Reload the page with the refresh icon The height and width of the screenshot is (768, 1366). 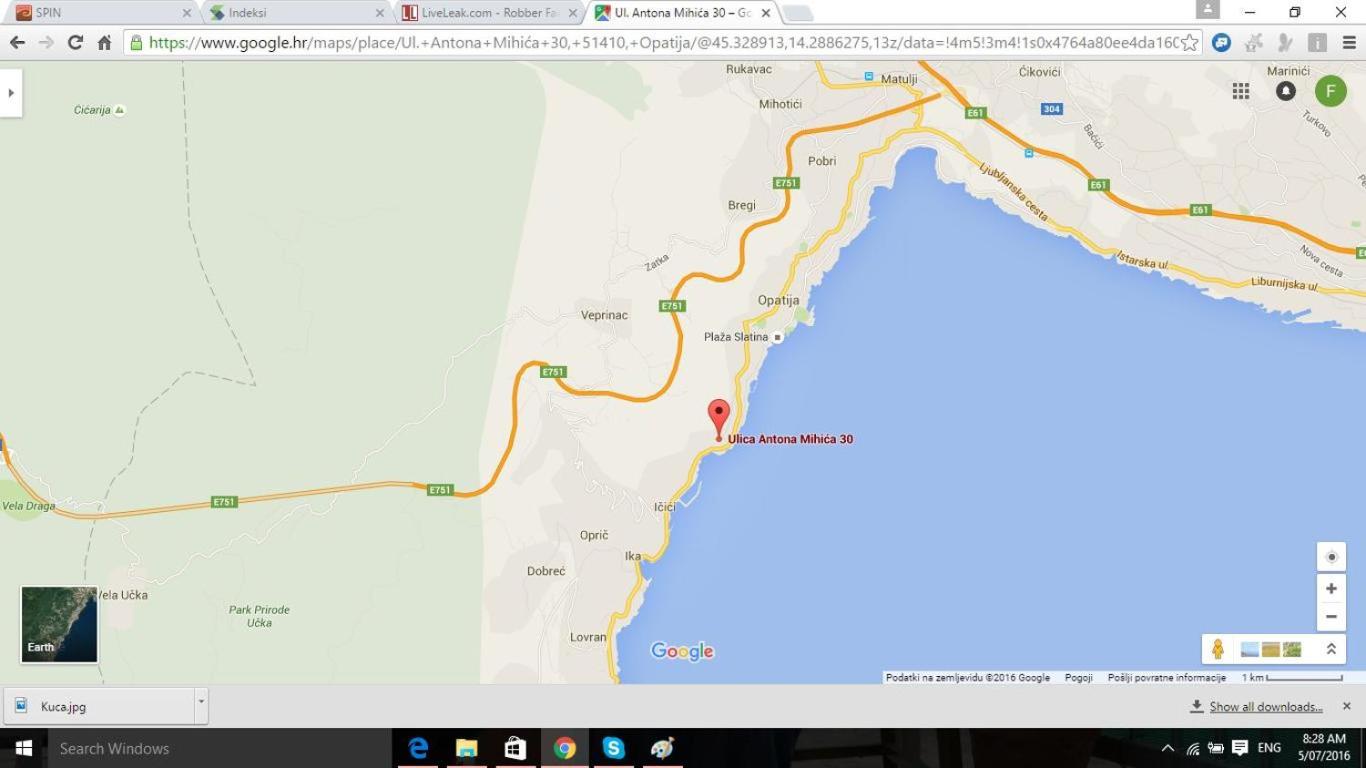coord(75,42)
